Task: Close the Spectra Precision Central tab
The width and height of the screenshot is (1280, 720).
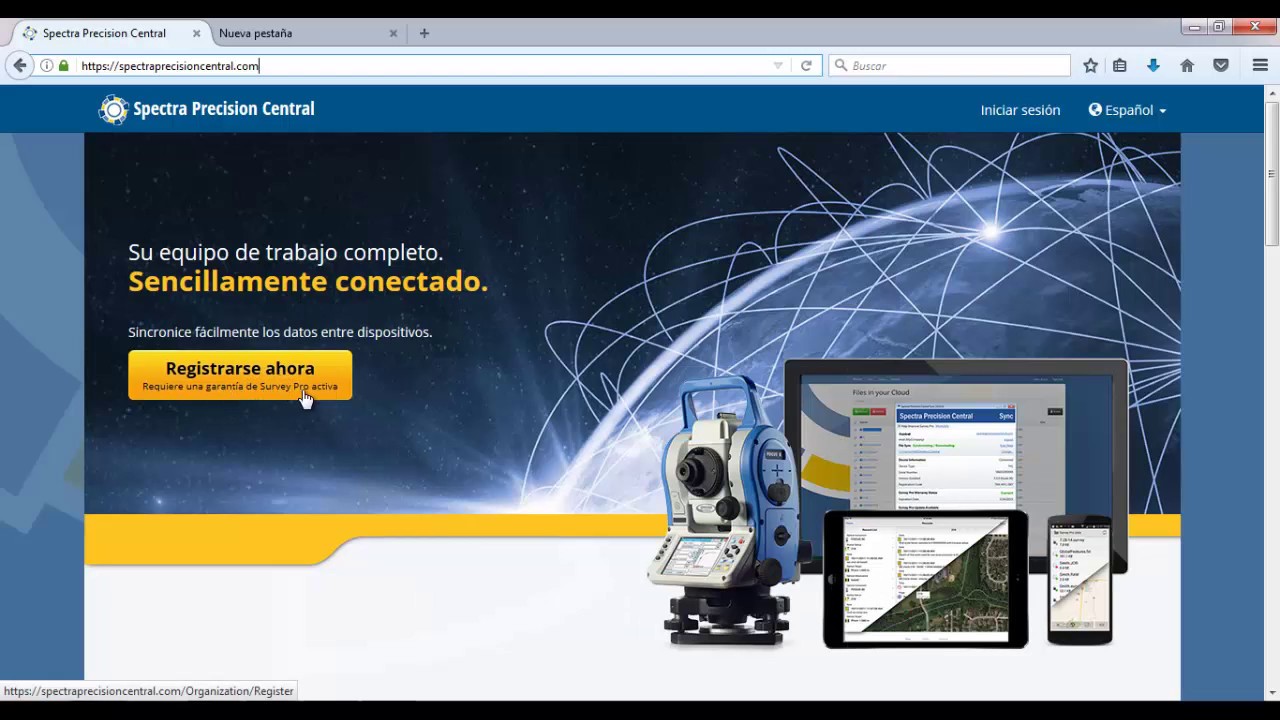Action: coord(196,33)
